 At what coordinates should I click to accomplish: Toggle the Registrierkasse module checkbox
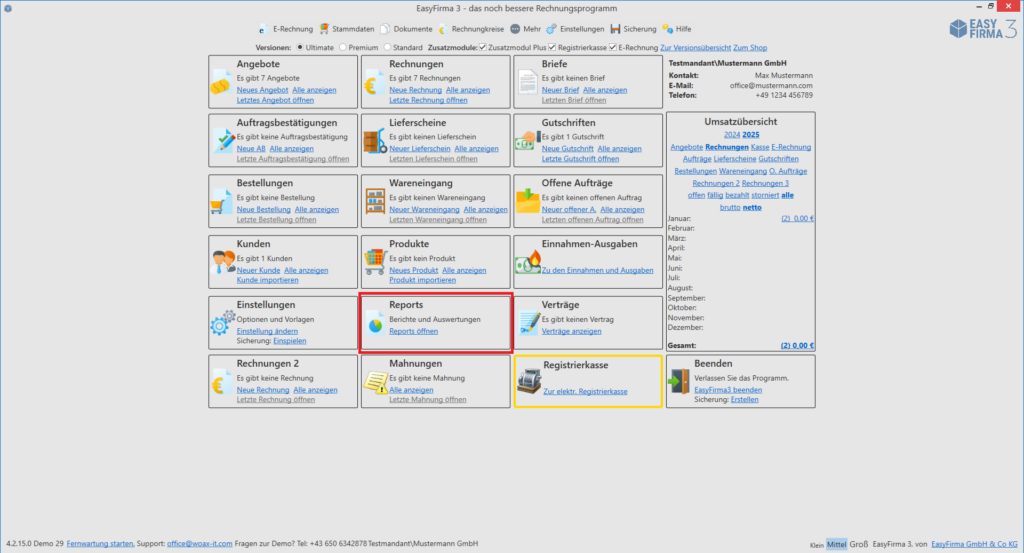tap(552, 48)
